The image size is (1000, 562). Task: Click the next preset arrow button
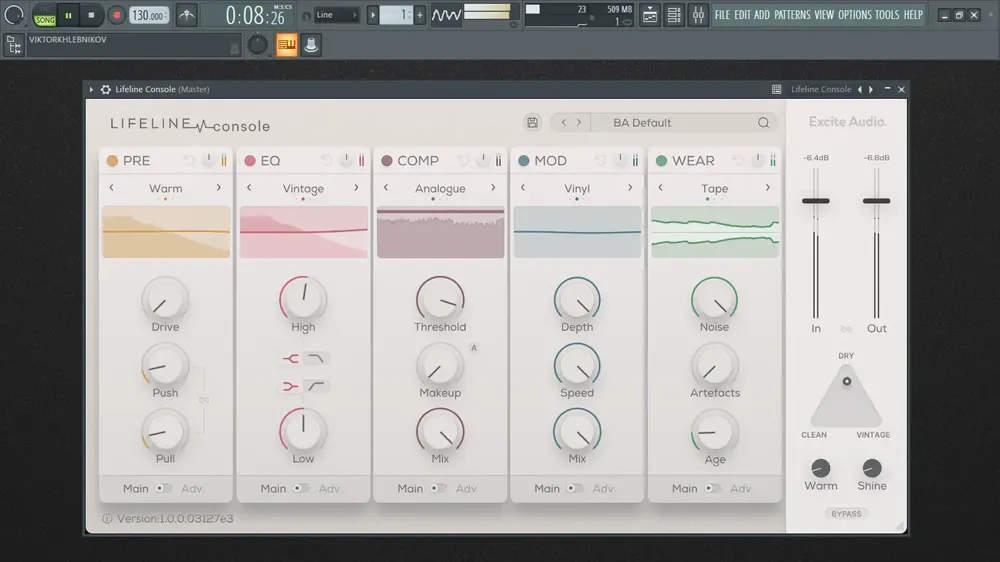[x=579, y=122]
